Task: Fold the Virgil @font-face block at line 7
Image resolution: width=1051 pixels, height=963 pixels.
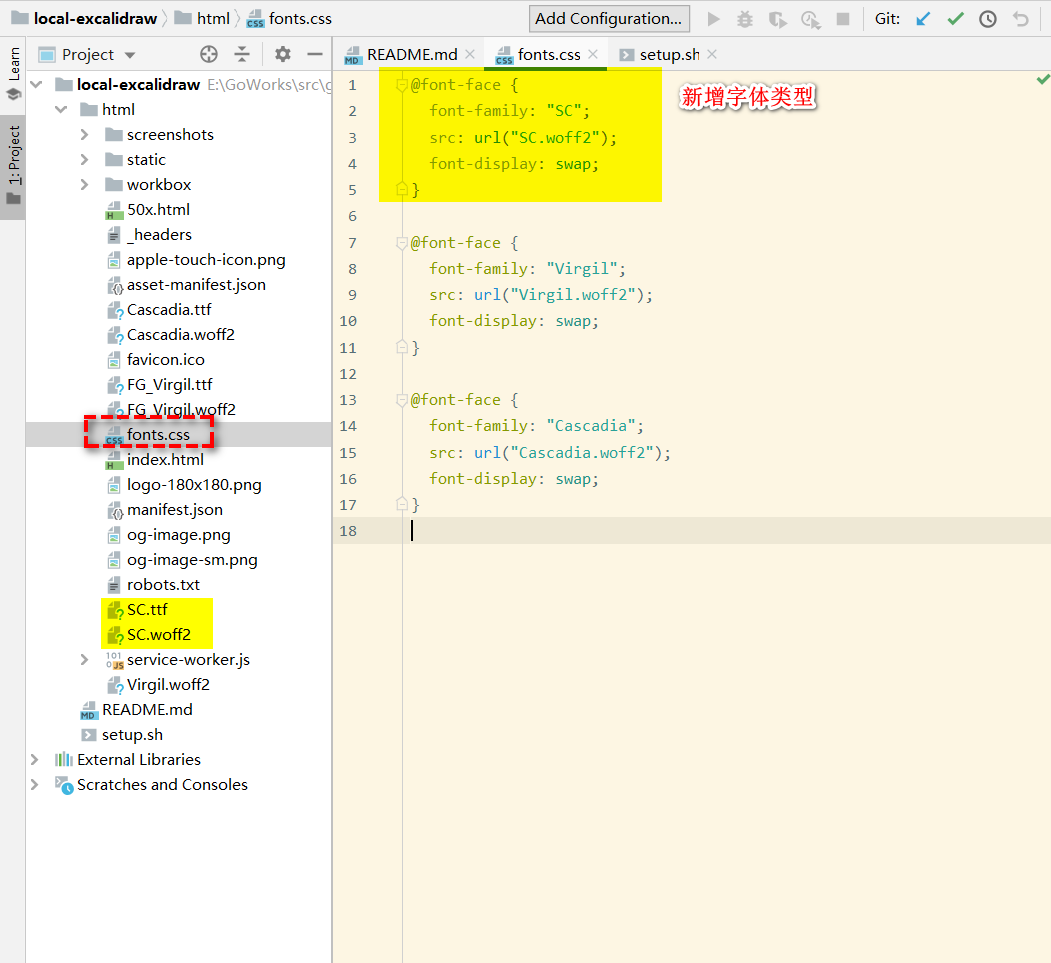Action: 402,243
